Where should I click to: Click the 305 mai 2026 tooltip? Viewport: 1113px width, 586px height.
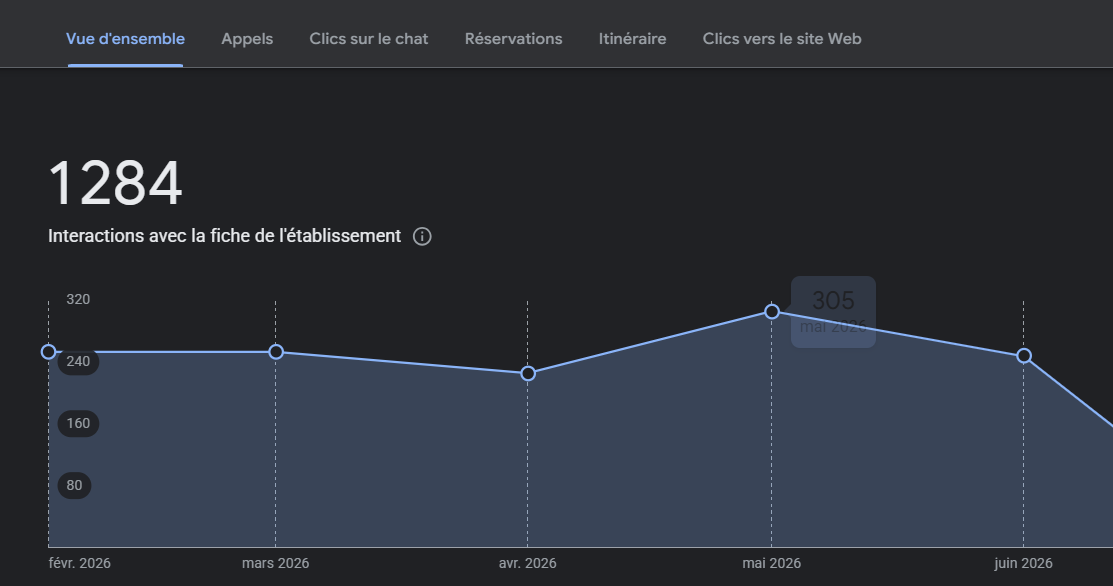pyautogui.click(x=833, y=312)
